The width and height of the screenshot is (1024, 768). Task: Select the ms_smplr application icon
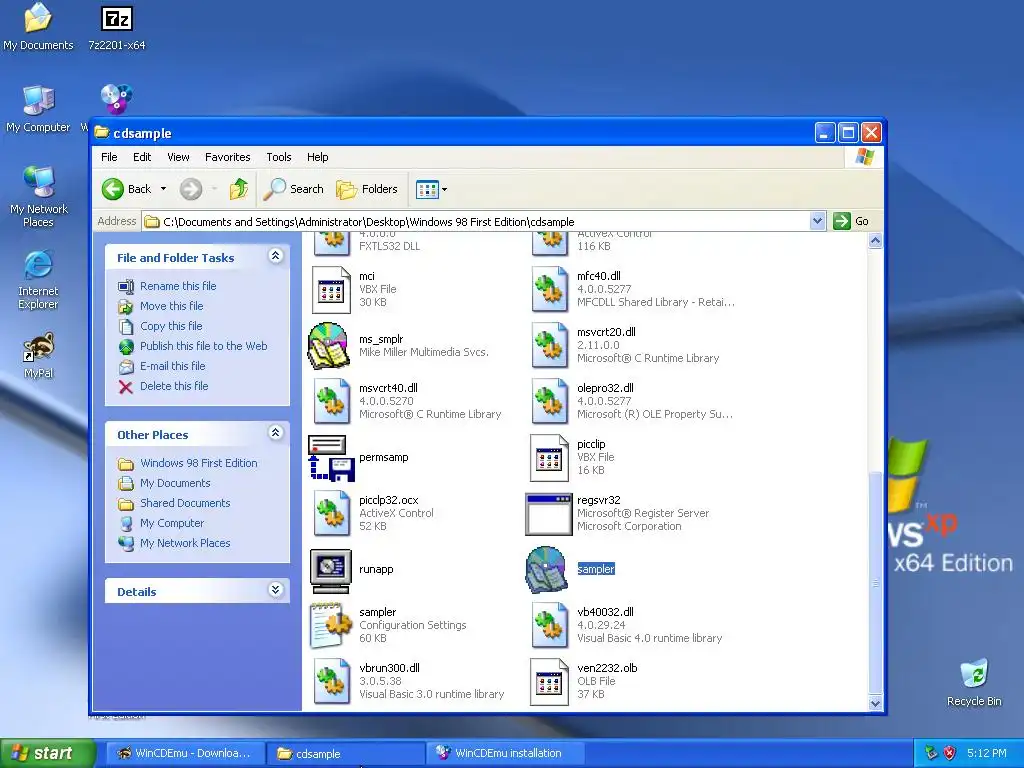pyautogui.click(x=329, y=345)
